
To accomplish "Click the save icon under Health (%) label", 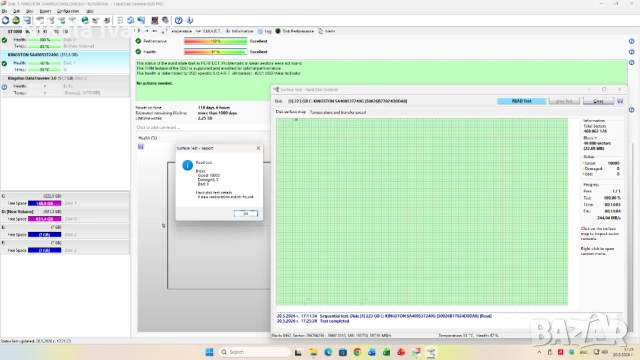I will tap(141, 147).
